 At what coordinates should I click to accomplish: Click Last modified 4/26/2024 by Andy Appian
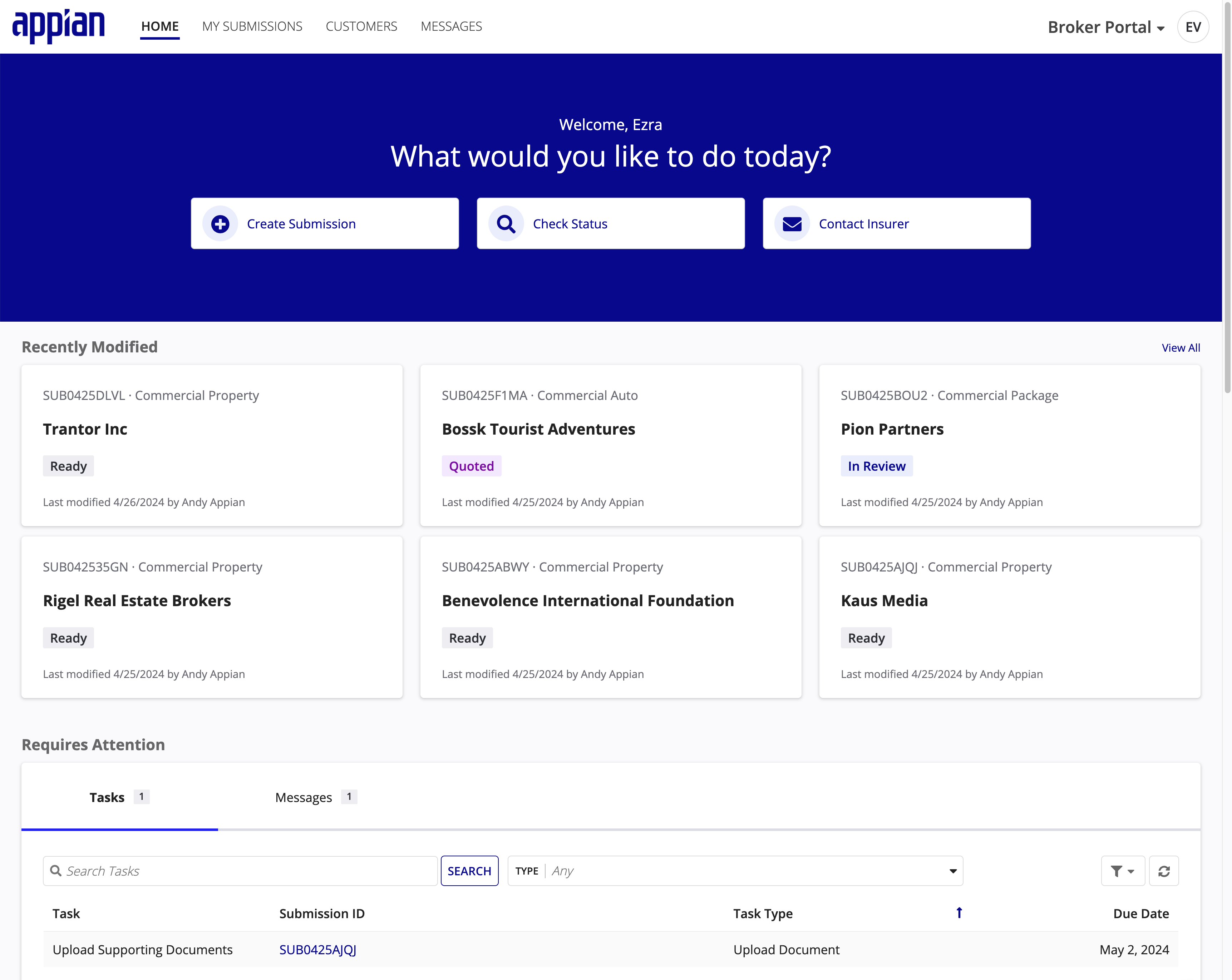[144, 502]
